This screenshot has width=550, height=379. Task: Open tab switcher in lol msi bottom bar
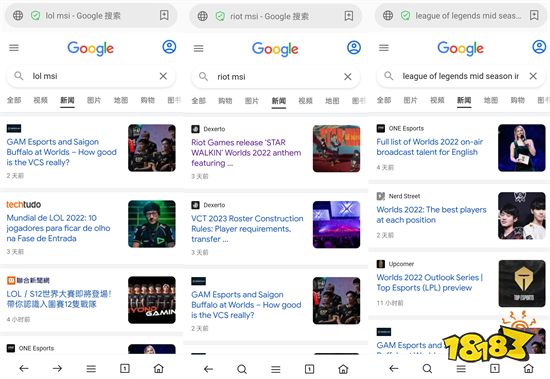pyautogui.click(x=125, y=368)
